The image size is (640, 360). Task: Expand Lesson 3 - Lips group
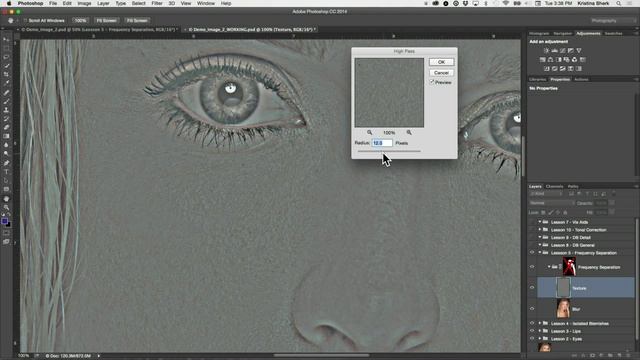[x=540, y=331]
